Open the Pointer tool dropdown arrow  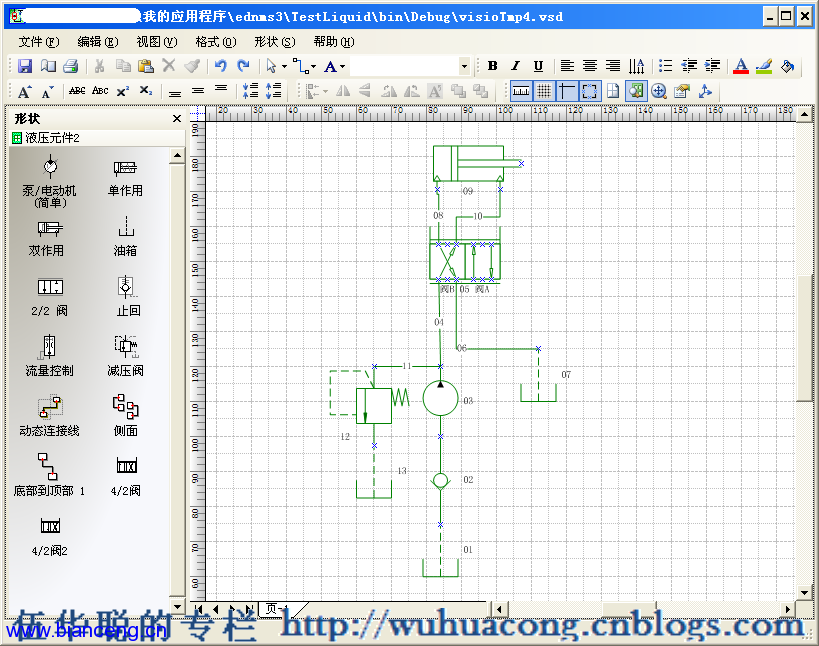[x=285, y=66]
